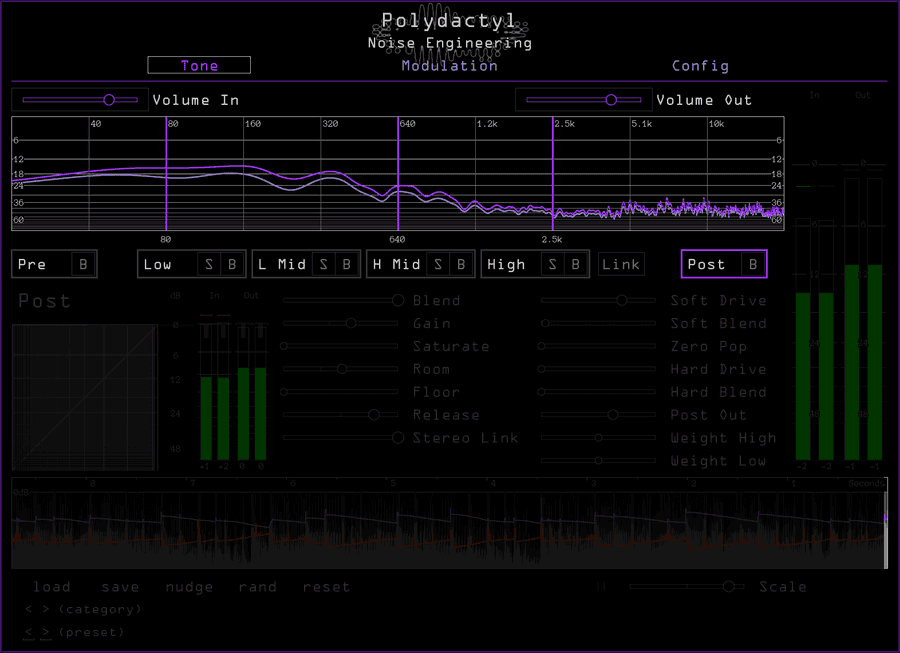Click the 2.5k crossover line

pos(553,174)
